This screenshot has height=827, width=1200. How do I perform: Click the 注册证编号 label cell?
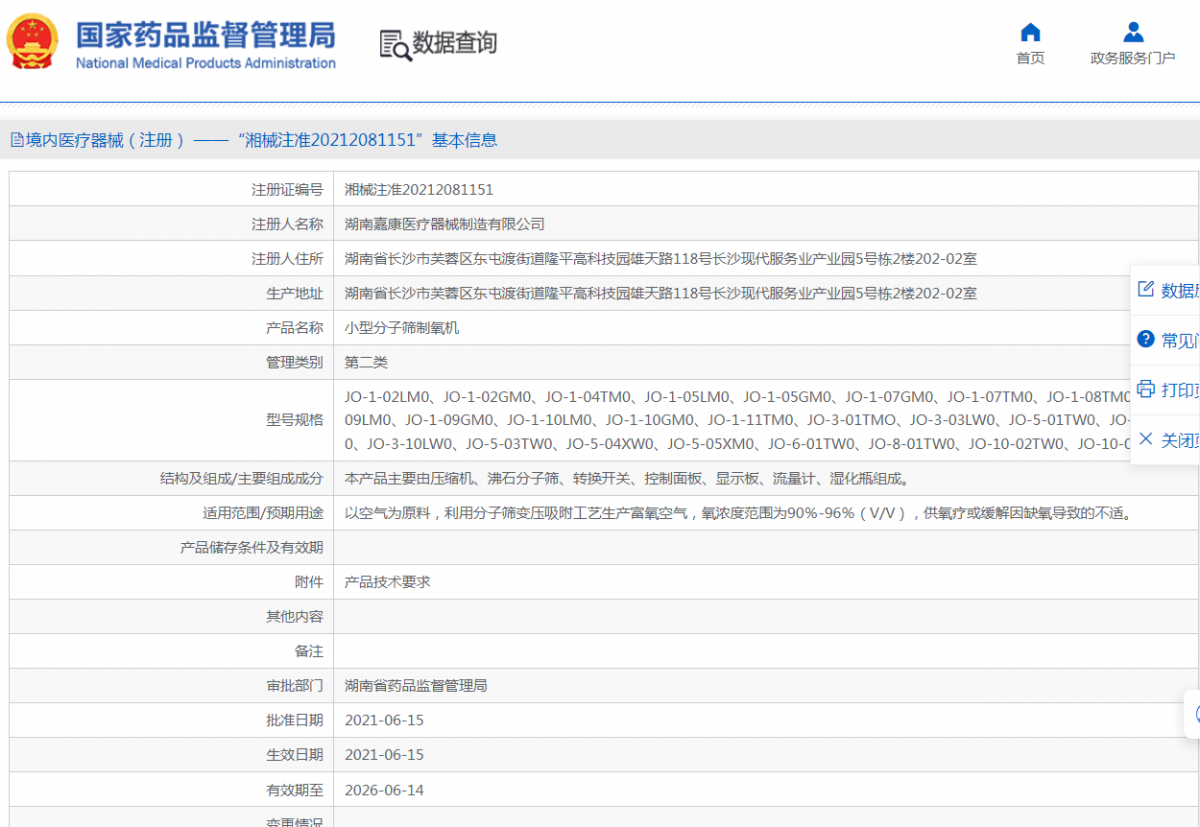point(171,189)
